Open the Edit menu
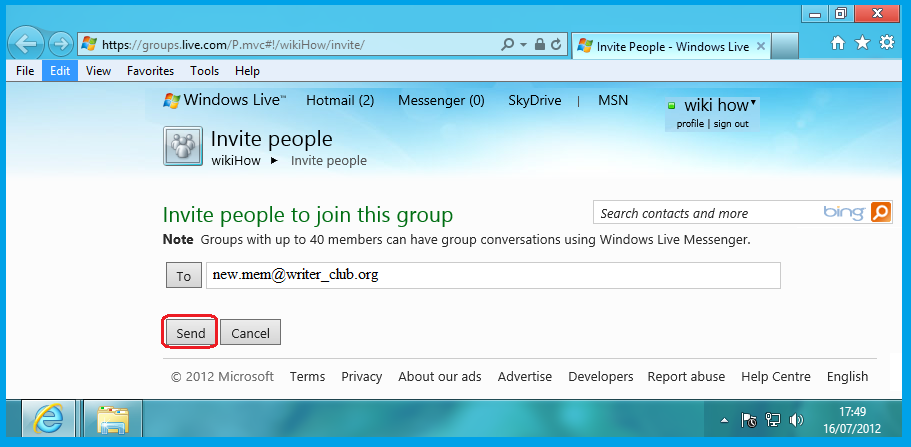This screenshot has height=447, width=911. [x=60, y=71]
